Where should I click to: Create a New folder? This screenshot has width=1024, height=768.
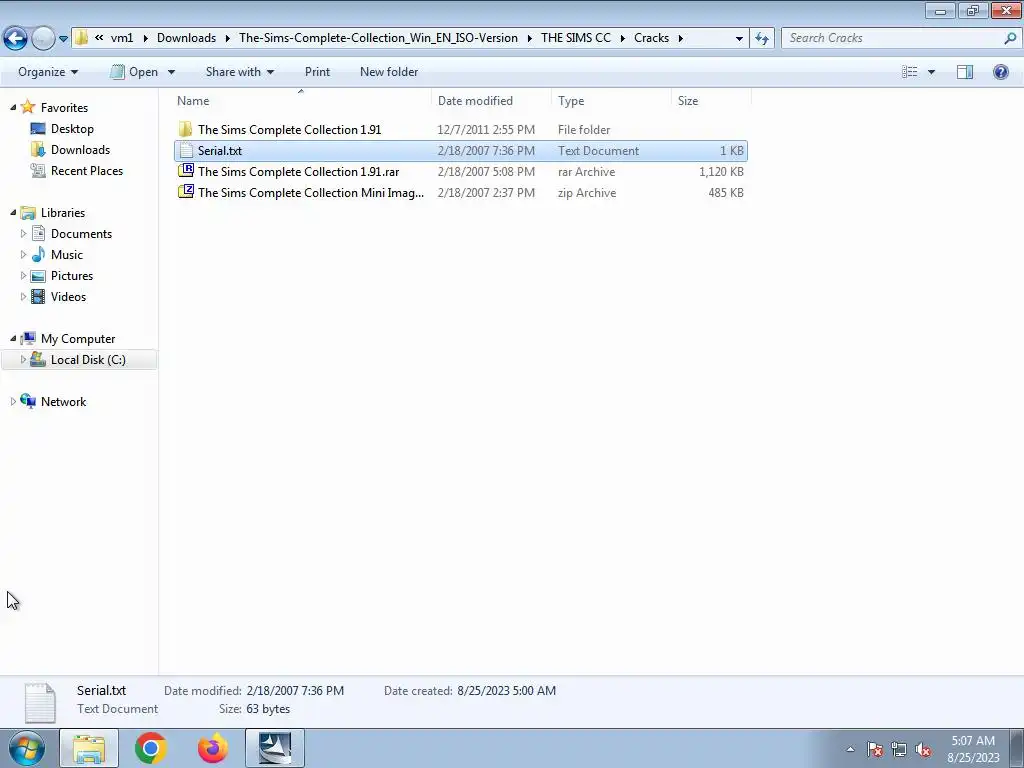click(389, 72)
